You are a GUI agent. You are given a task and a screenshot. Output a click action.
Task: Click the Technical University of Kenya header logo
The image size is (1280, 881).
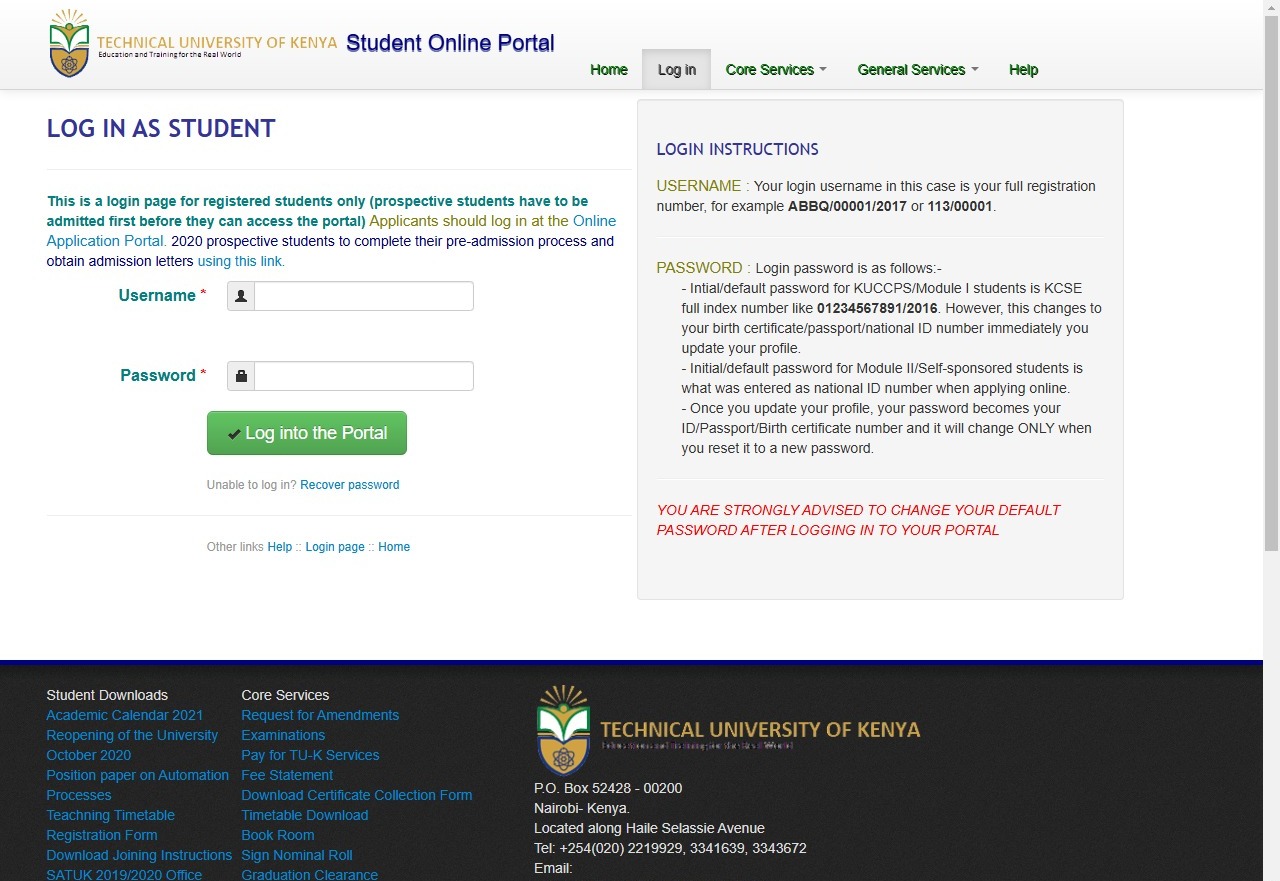pos(193,44)
